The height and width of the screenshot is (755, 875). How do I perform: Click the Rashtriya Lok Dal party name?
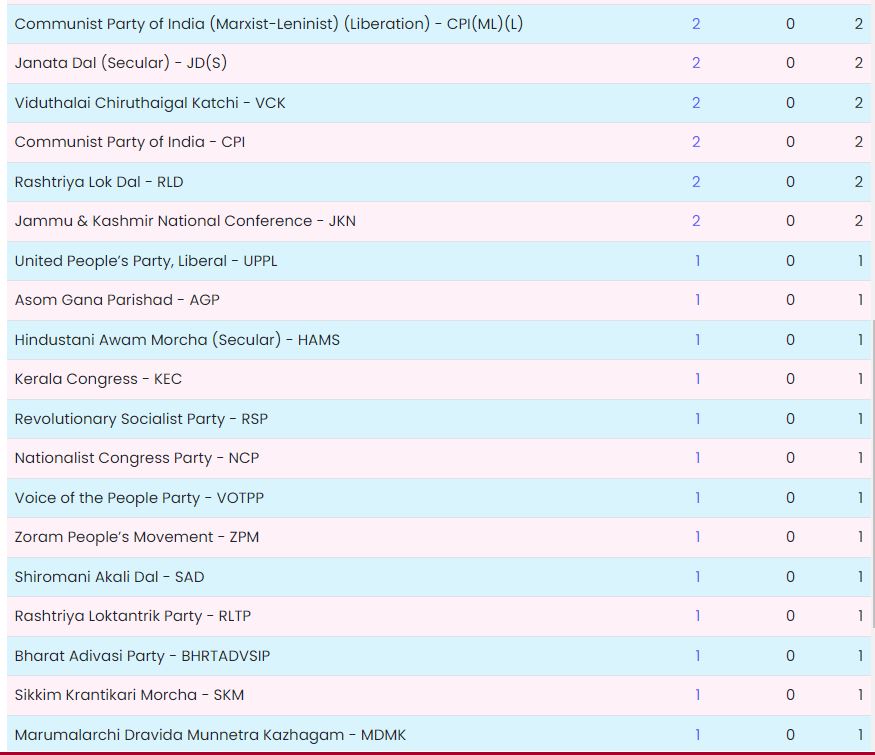tap(99, 182)
